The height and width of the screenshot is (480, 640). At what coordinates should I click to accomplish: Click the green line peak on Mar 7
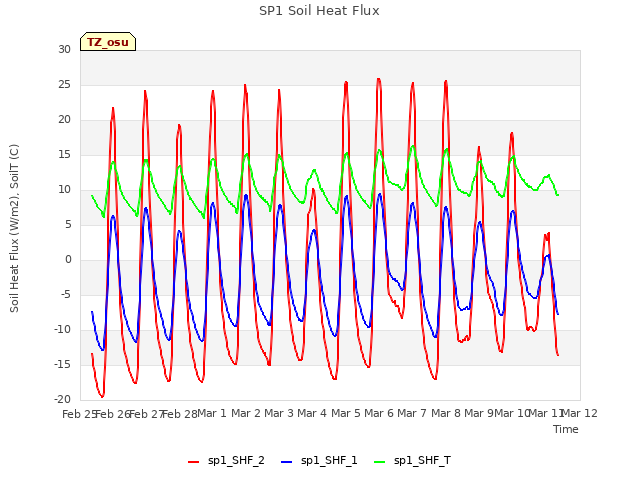click(413, 146)
